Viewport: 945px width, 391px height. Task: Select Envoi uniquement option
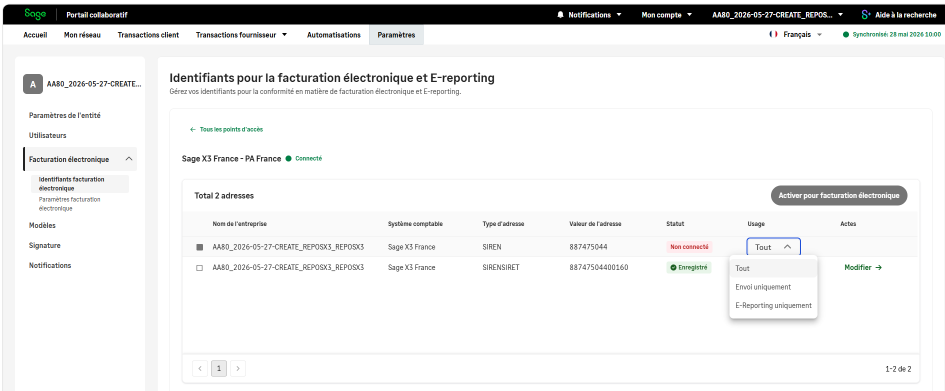pyautogui.click(x=773, y=287)
